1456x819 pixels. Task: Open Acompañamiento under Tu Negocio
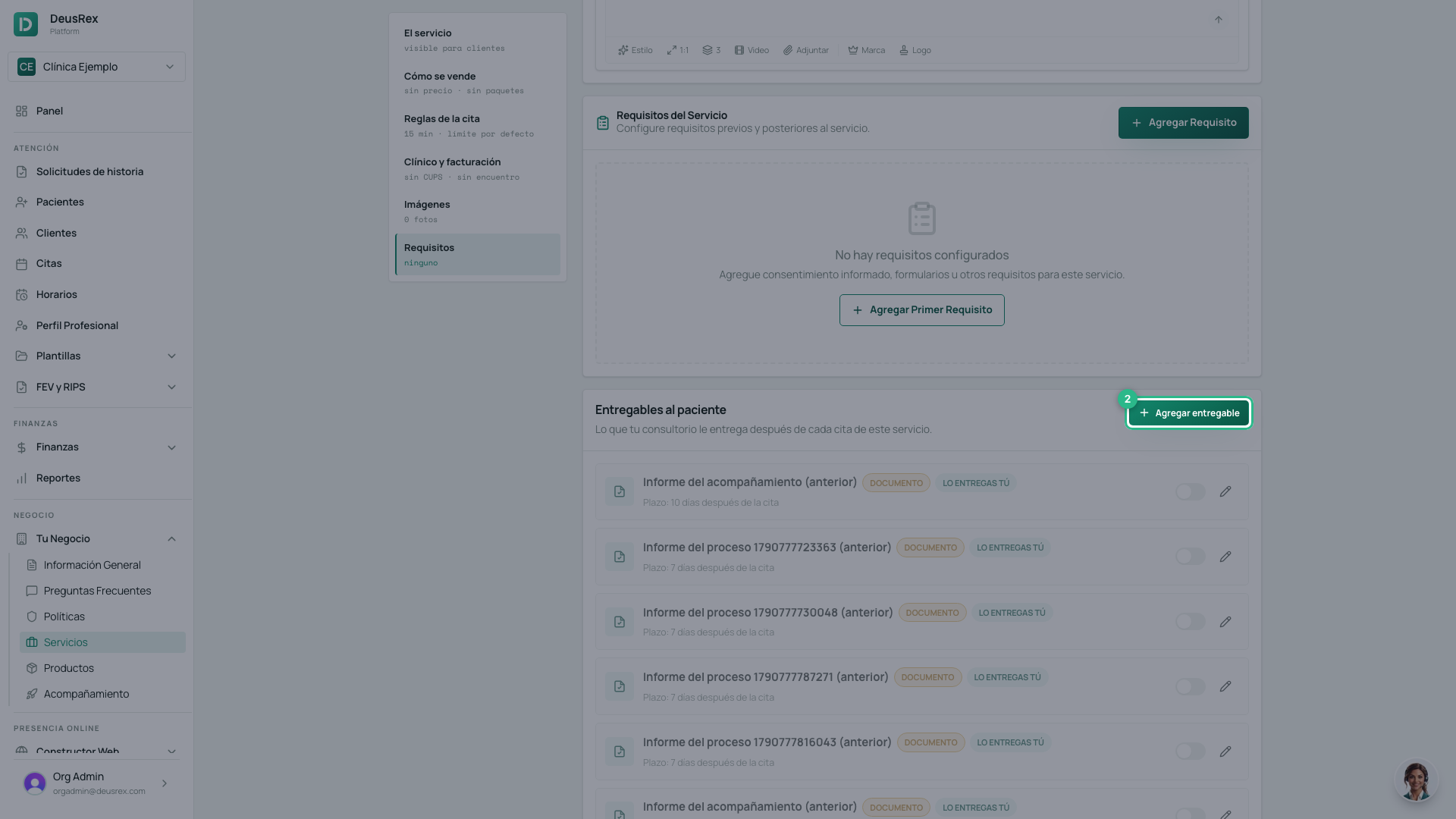click(102, 694)
